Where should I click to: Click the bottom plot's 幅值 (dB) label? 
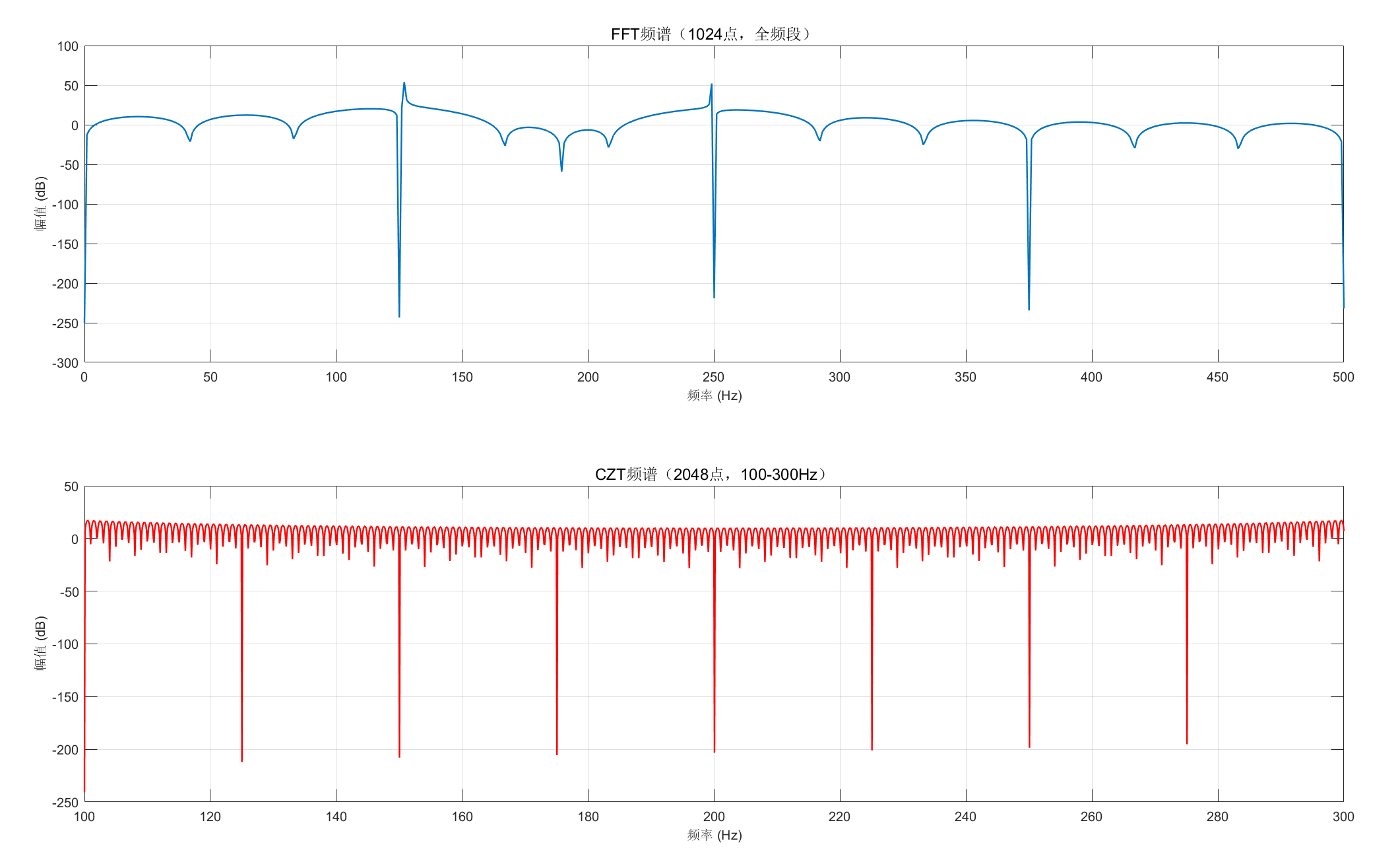click(41, 644)
